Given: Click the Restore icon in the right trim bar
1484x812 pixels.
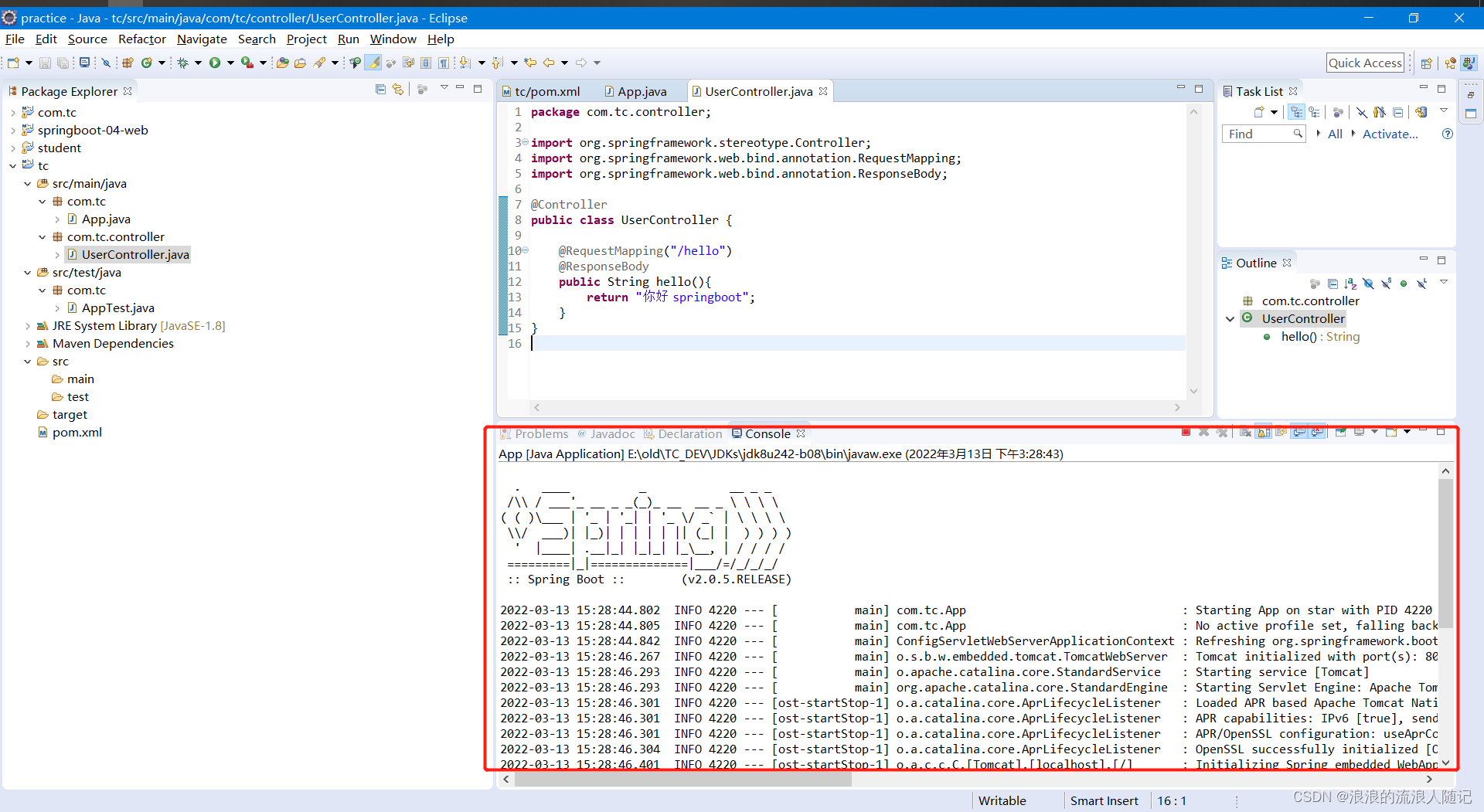Looking at the screenshot, I should pos(1471,94).
